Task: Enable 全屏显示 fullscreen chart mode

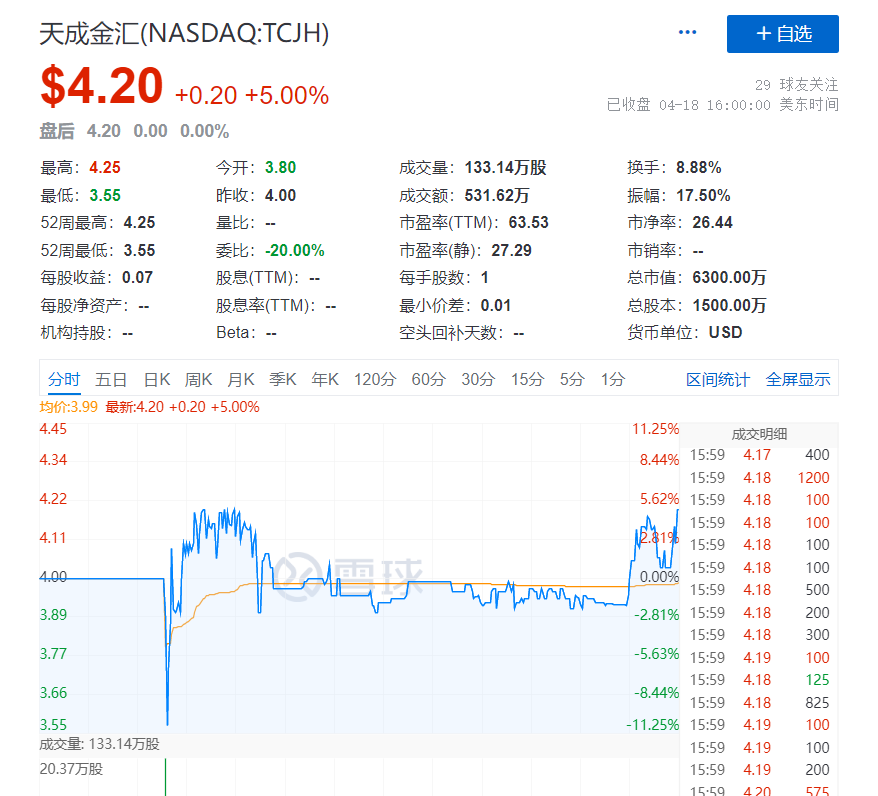Action: pos(797,380)
